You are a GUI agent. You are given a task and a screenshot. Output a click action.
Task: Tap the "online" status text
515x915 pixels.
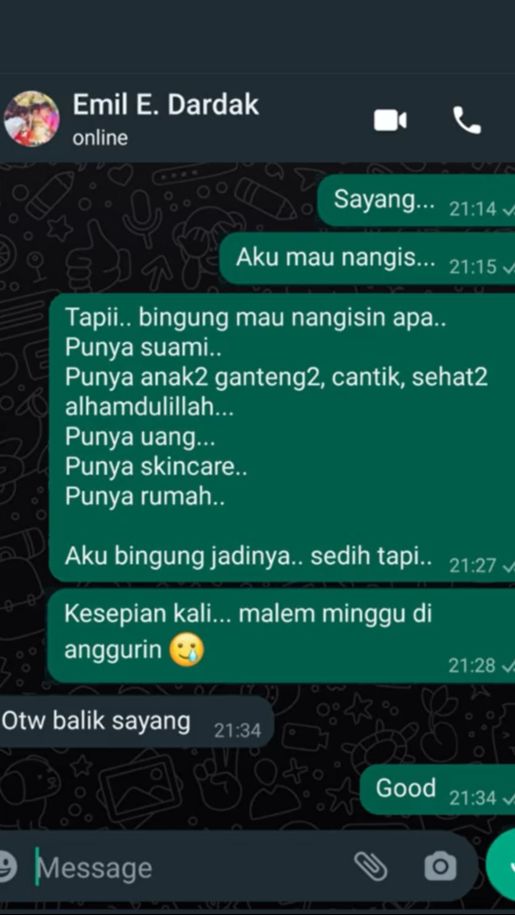click(100, 138)
